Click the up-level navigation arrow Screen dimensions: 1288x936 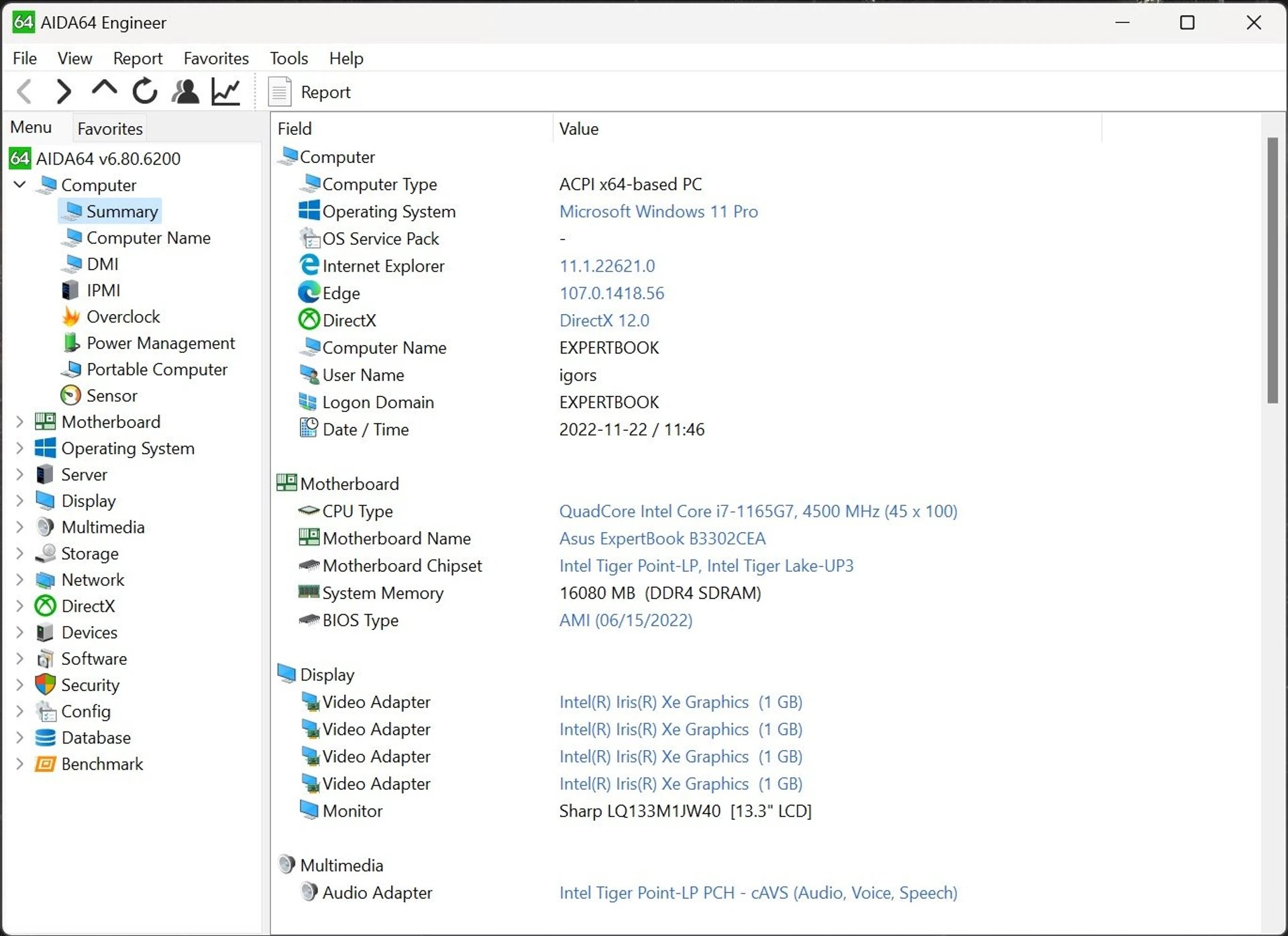(x=103, y=91)
